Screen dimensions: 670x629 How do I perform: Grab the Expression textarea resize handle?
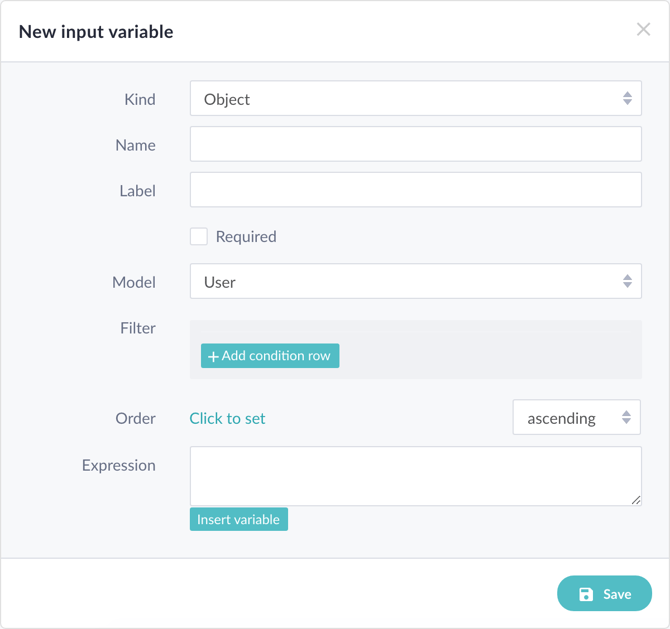click(x=636, y=500)
